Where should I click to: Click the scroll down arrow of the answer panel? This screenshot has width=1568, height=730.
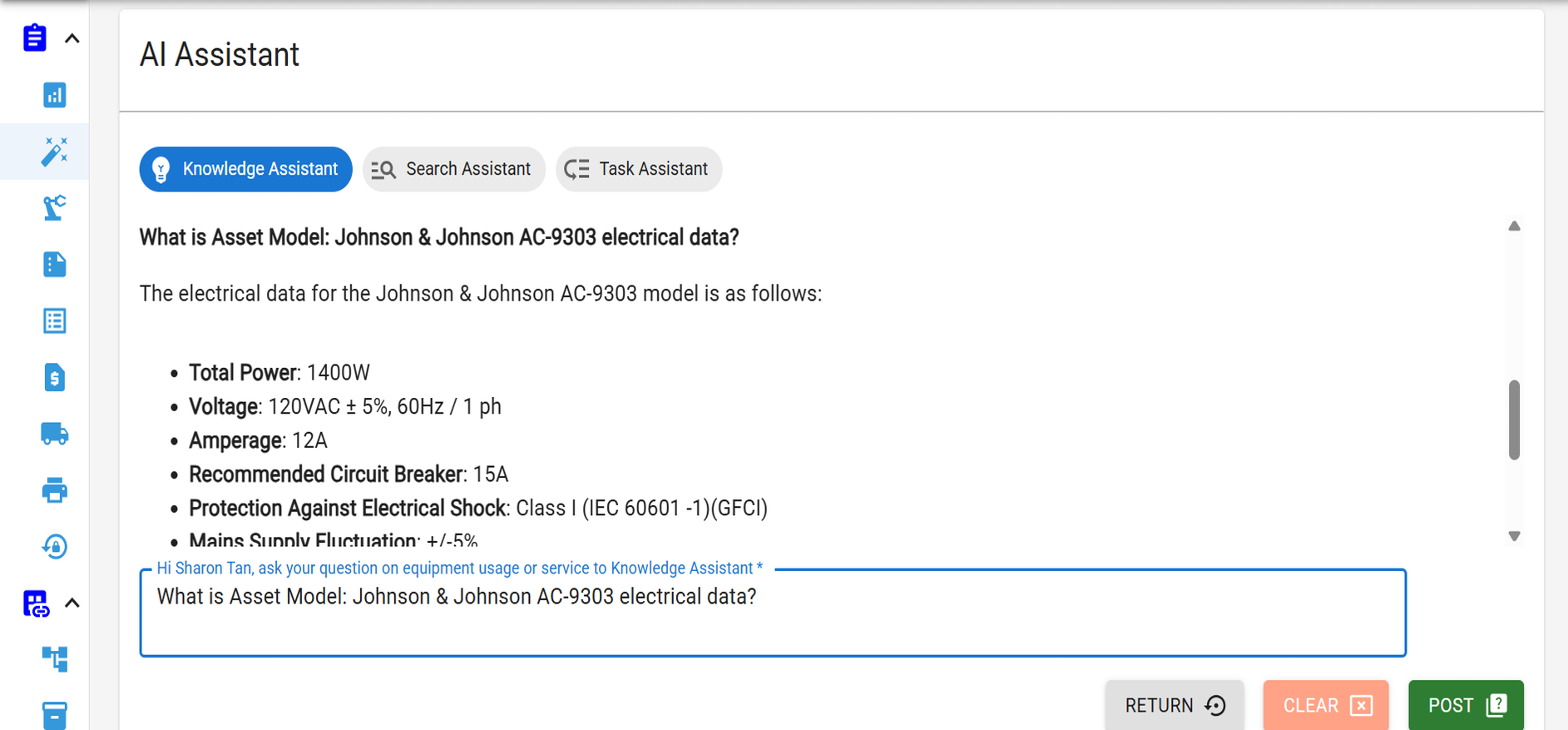click(1515, 537)
